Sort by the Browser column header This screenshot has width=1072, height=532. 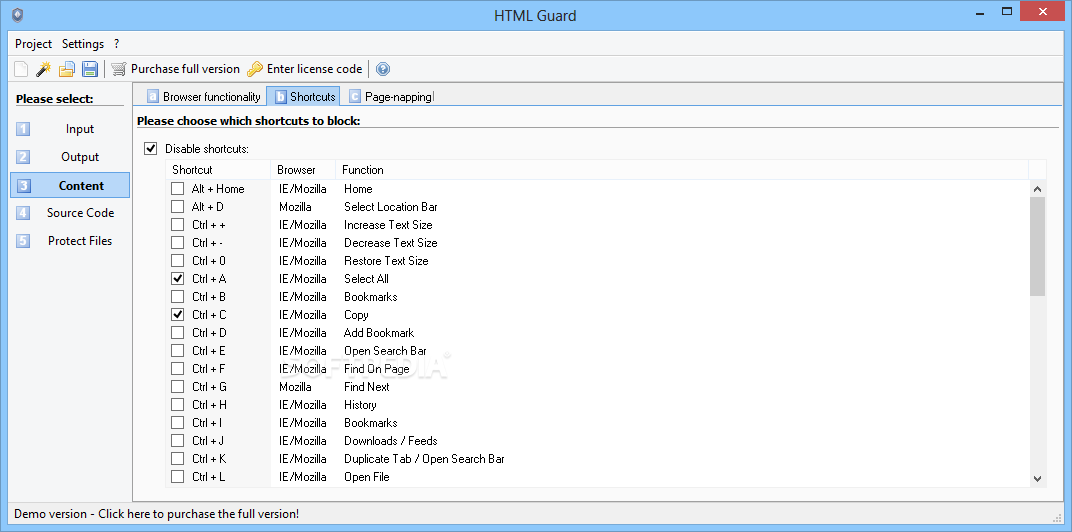(303, 170)
